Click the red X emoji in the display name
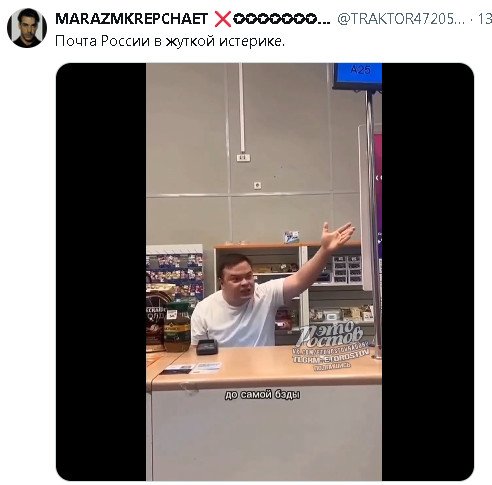This screenshot has height=485, width=492. click(223, 19)
